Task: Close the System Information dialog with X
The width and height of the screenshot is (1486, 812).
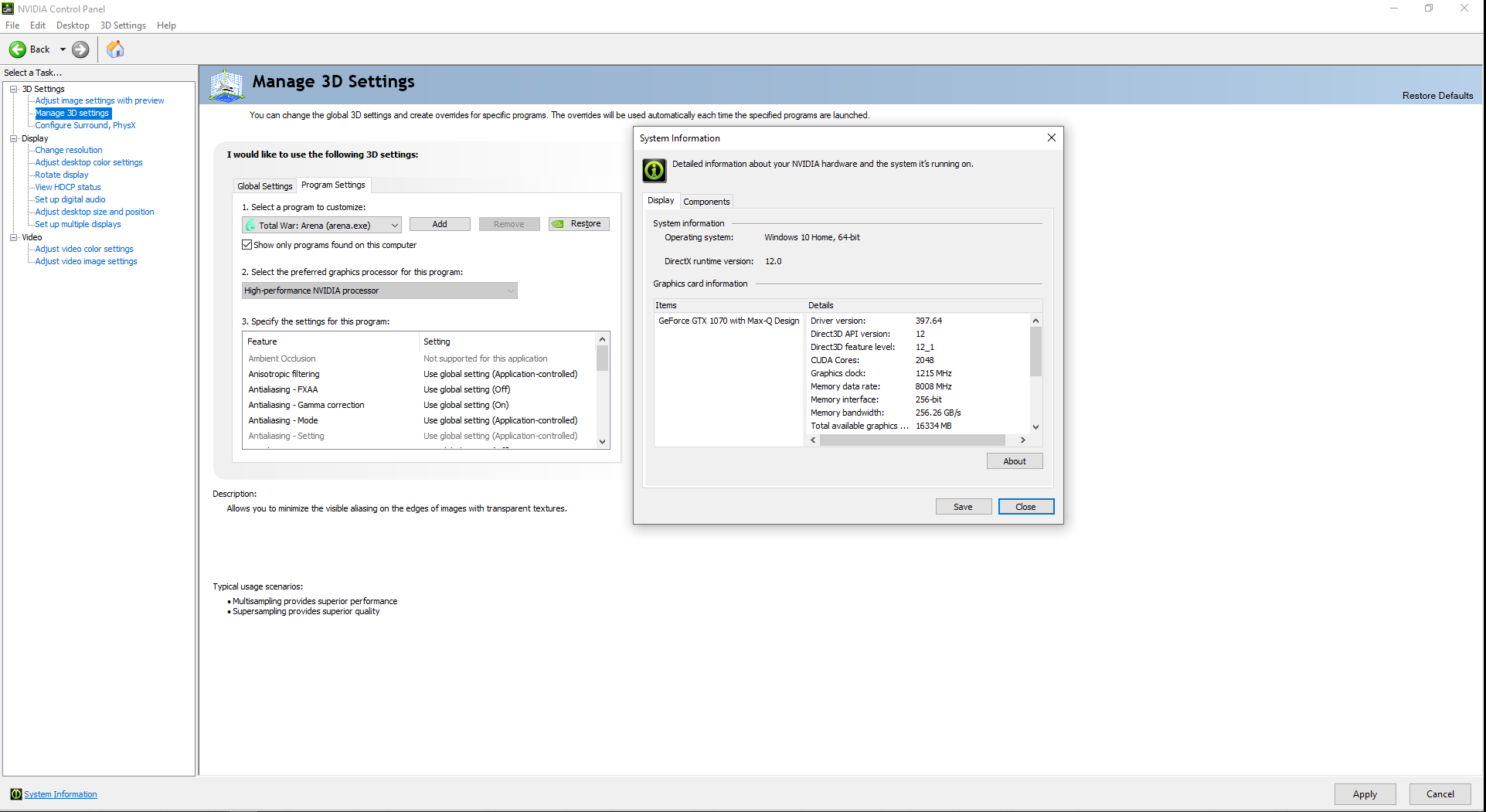Action: click(1051, 138)
